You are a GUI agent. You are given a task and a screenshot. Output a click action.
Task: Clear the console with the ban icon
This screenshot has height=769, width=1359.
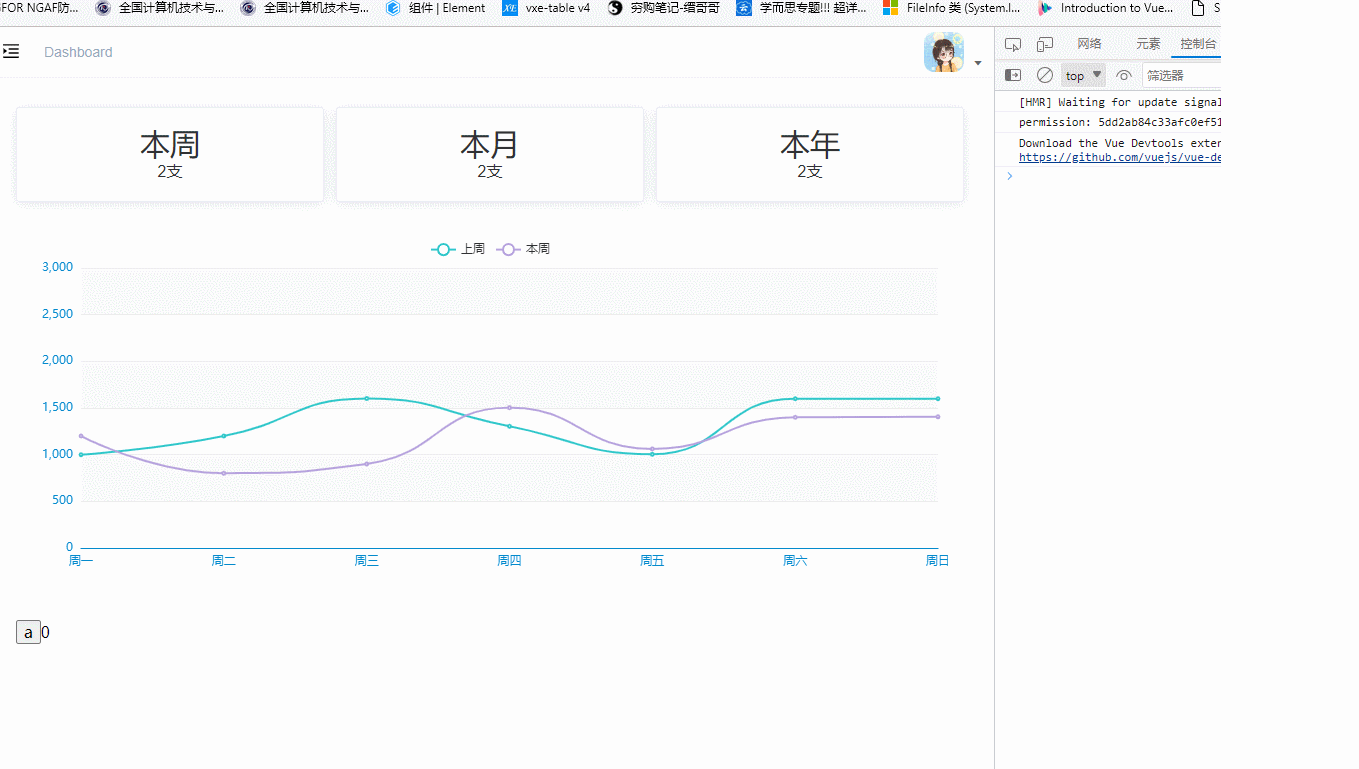point(1045,75)
